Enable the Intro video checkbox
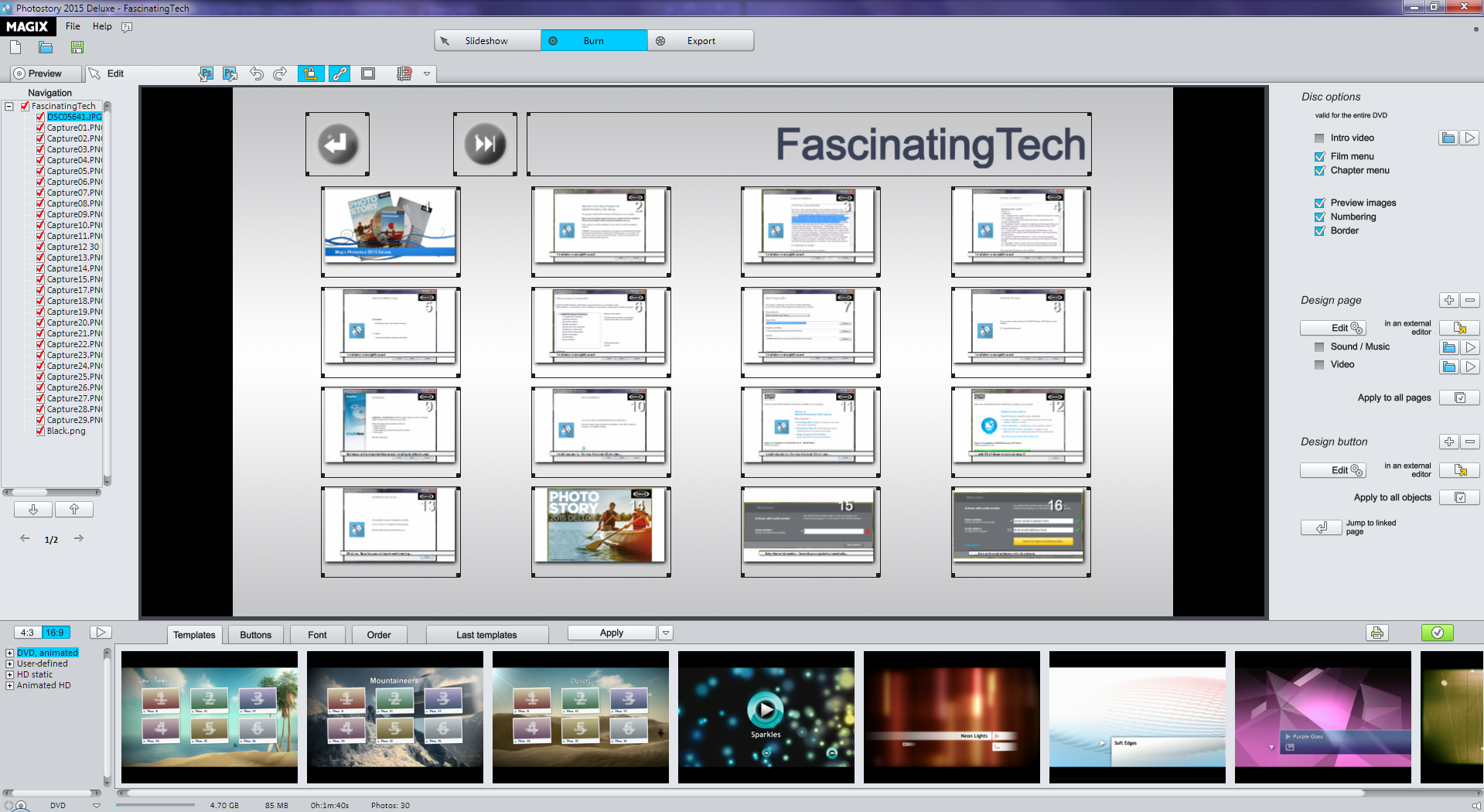The image size is (1484, 812). (1319, 138)
